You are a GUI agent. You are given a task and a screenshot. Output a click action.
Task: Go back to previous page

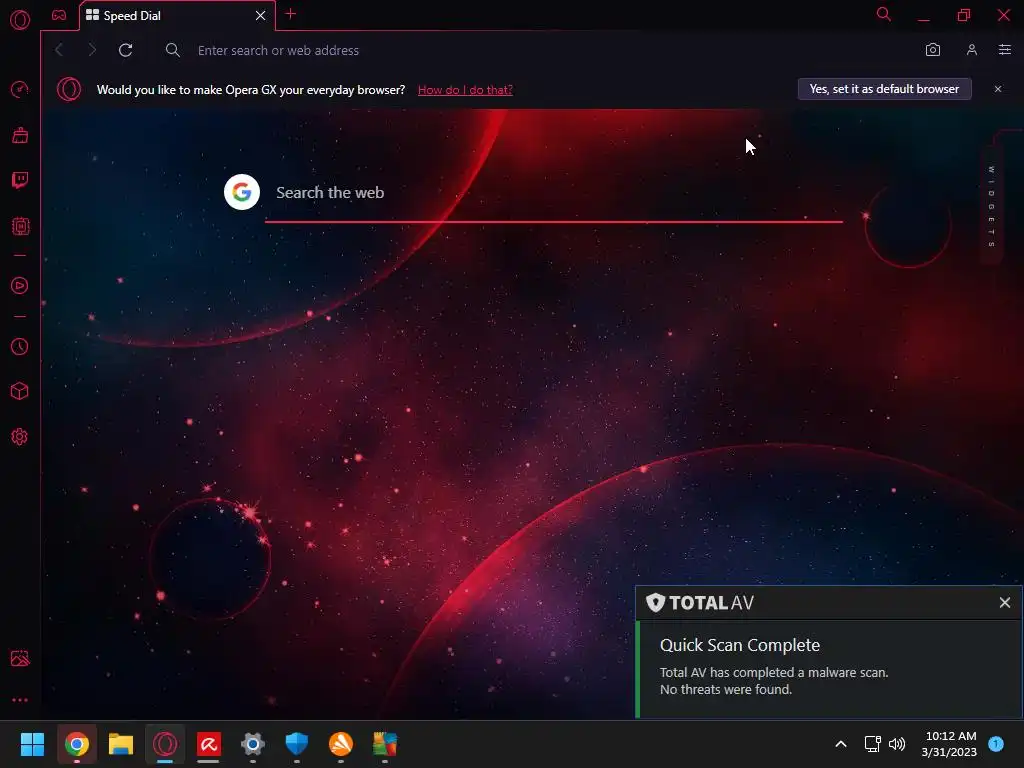59,50
